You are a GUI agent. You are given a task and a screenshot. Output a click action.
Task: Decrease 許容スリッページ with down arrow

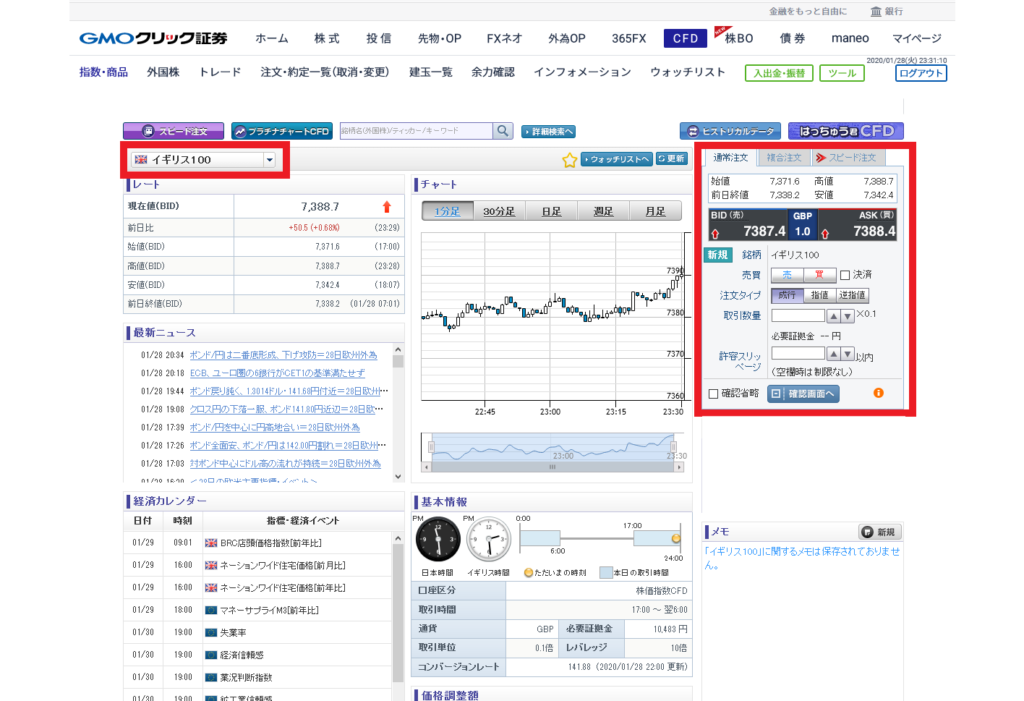click(847, 354)
